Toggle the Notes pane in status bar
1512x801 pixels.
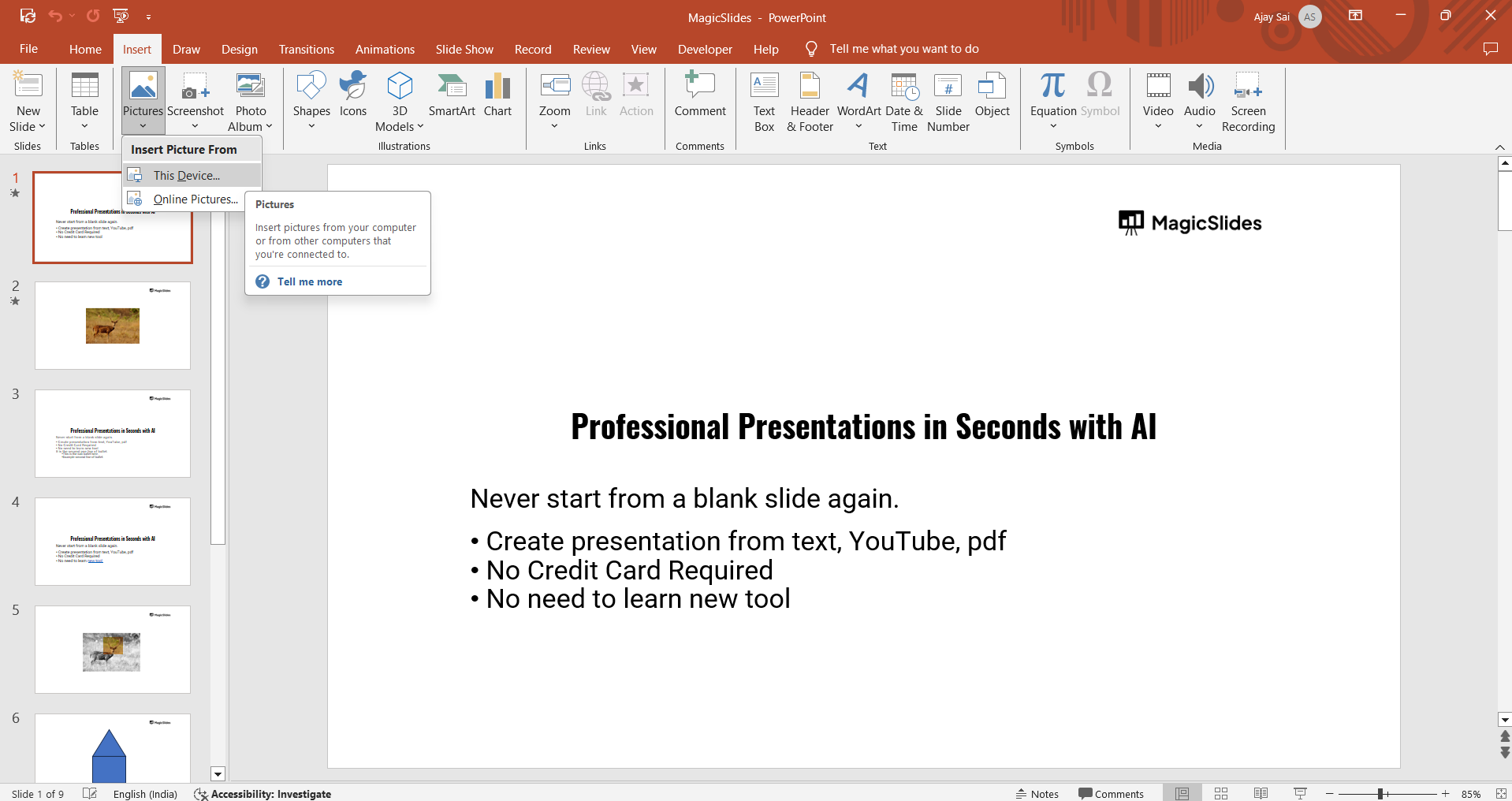click(x=1037, y=794)
